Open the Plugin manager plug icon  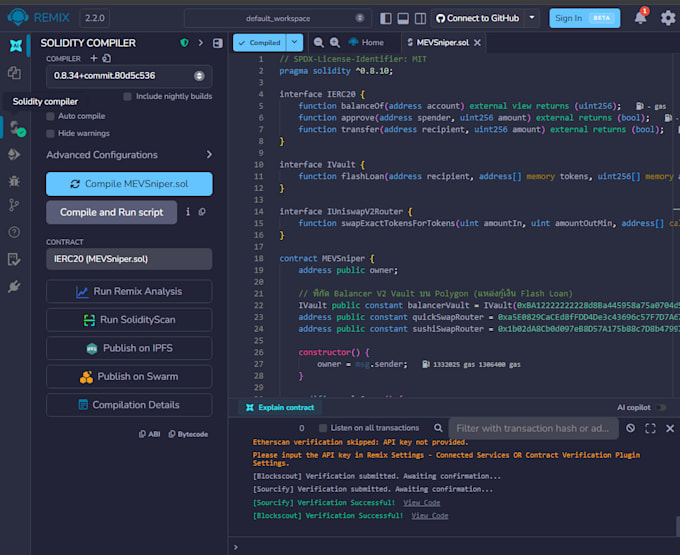coord(14,287)
